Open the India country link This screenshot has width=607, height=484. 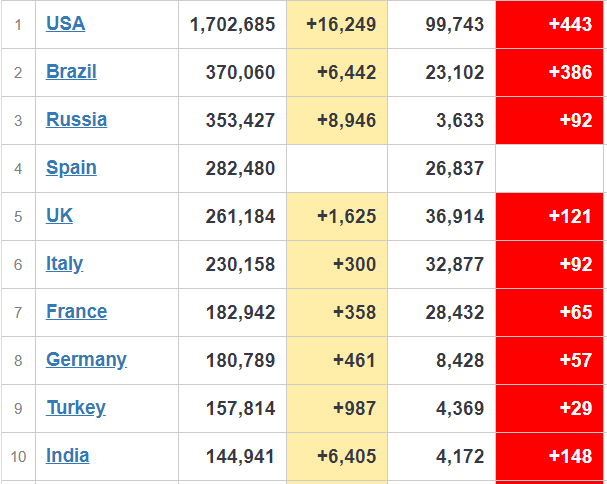click(x=67, y=456)
